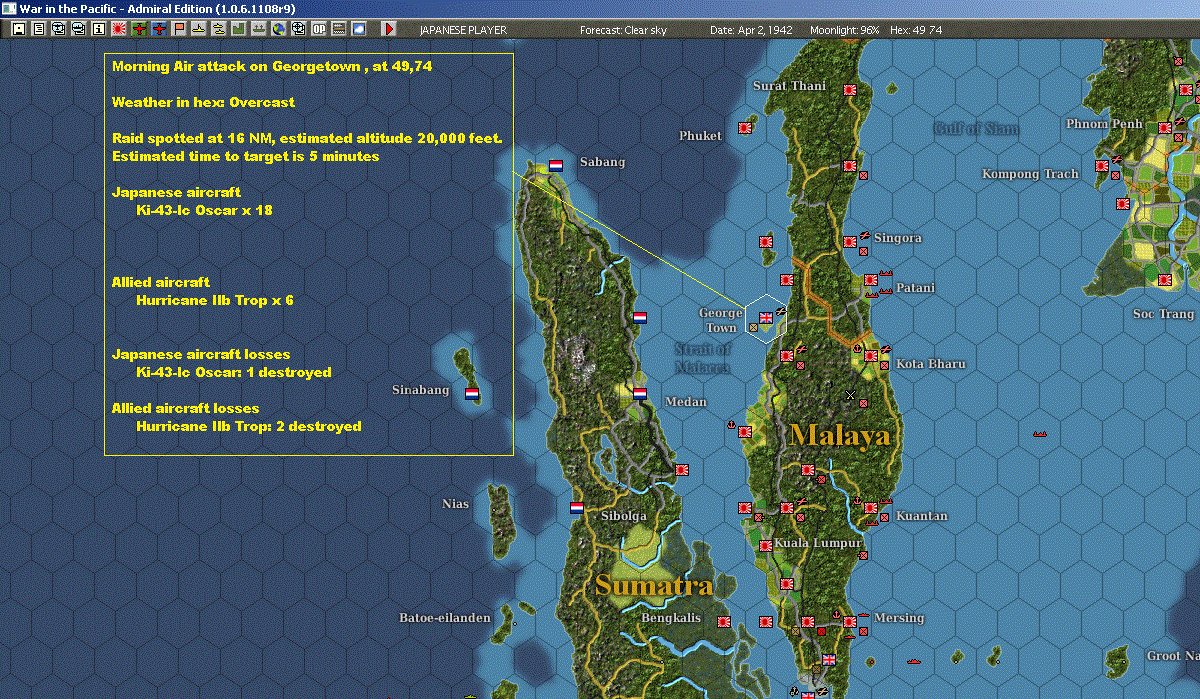Click the 'Date: Apr 2, 1942' status text

click(x=751, y=30)
